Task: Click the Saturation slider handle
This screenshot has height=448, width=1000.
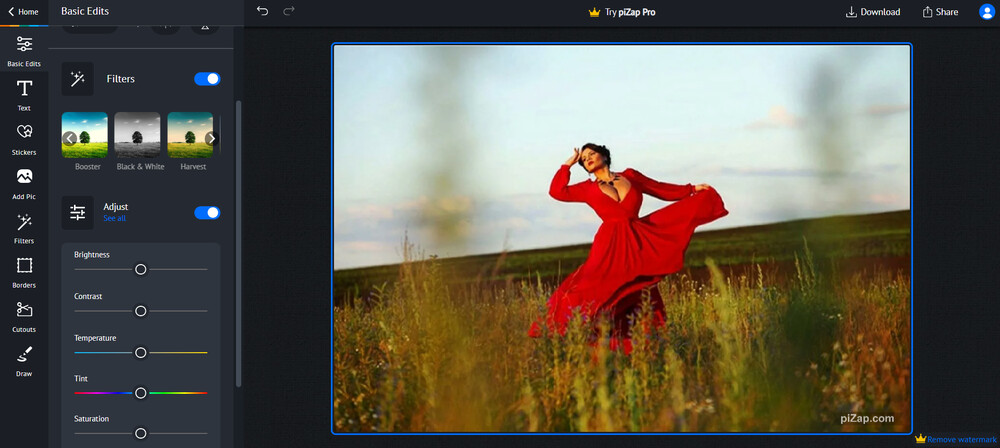Action: pos(141,433)
